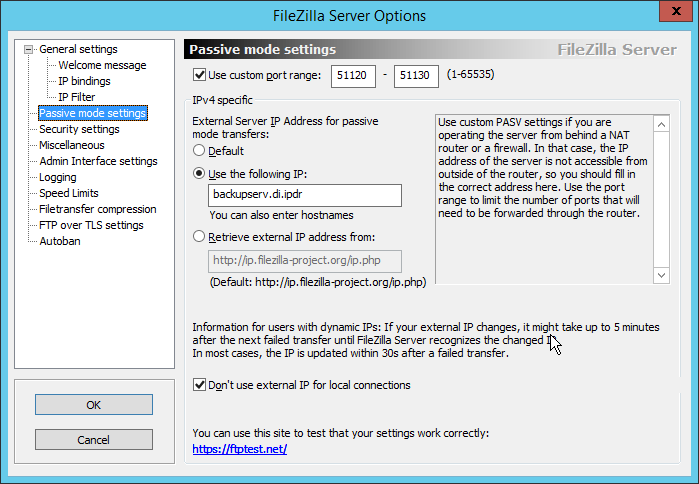Click the start port field 51120
Viewport: 699px width, 484px height.
353,76
